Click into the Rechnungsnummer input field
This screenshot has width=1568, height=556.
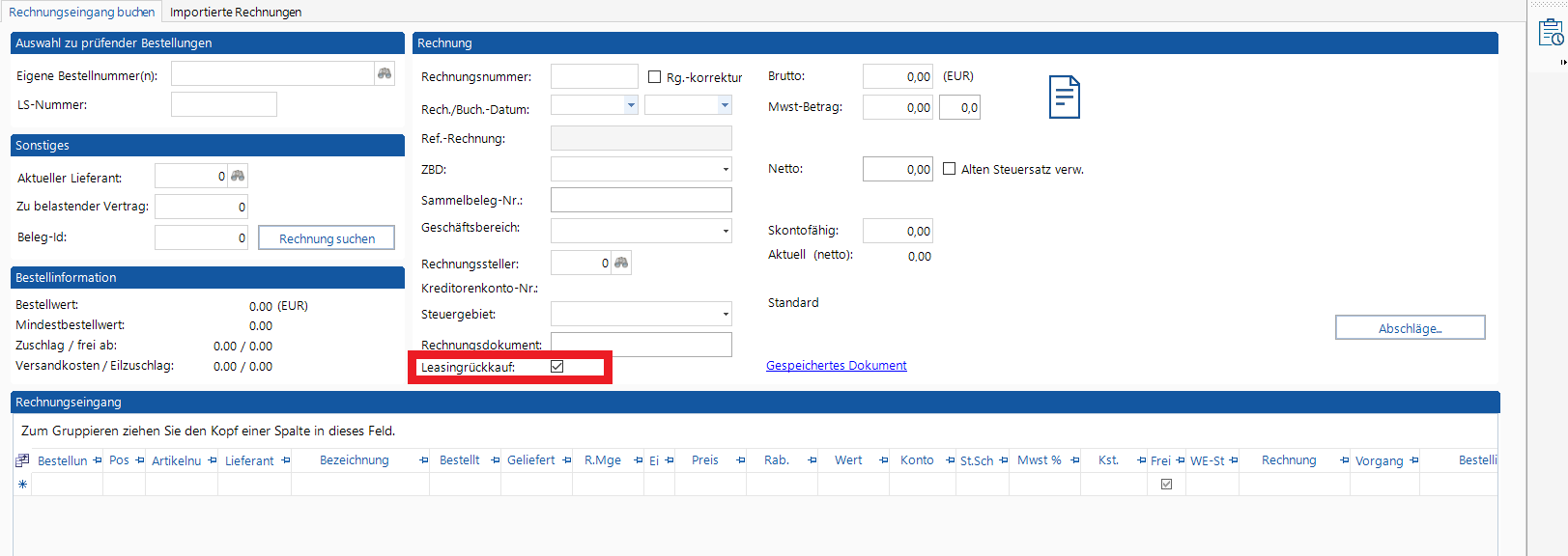[594, 77]
